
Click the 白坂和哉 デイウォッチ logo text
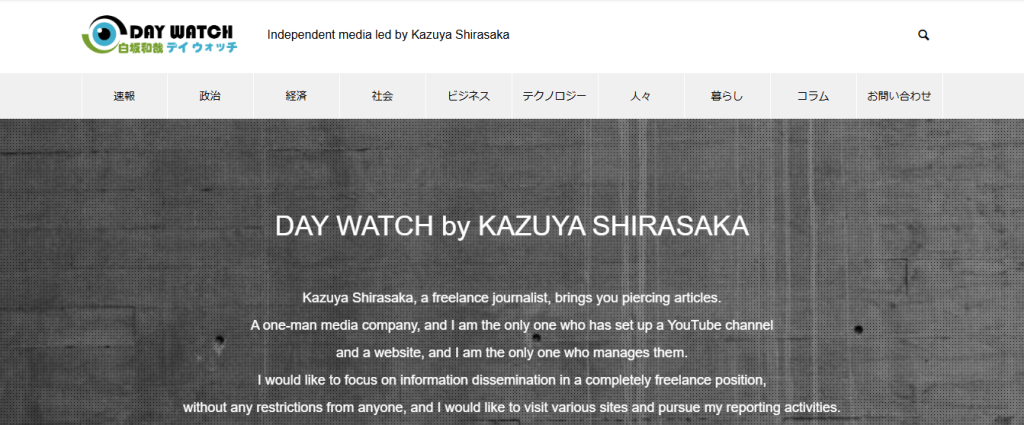(178, 48)
